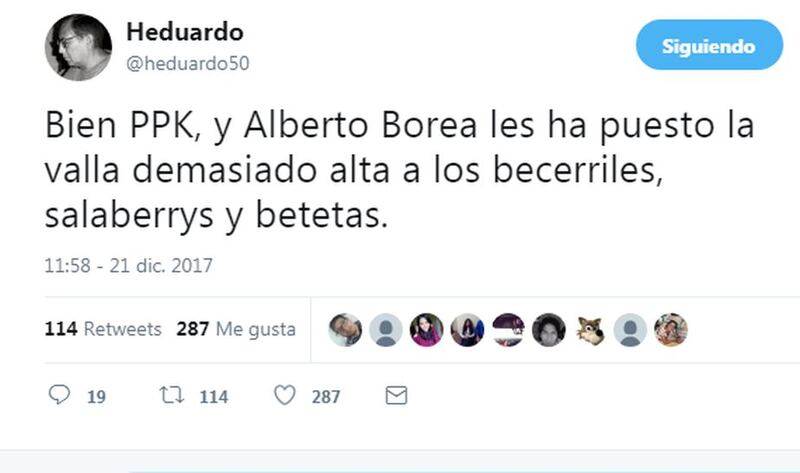
Task: Open the woman in pink avatar
Action: [x=427, y=330]
